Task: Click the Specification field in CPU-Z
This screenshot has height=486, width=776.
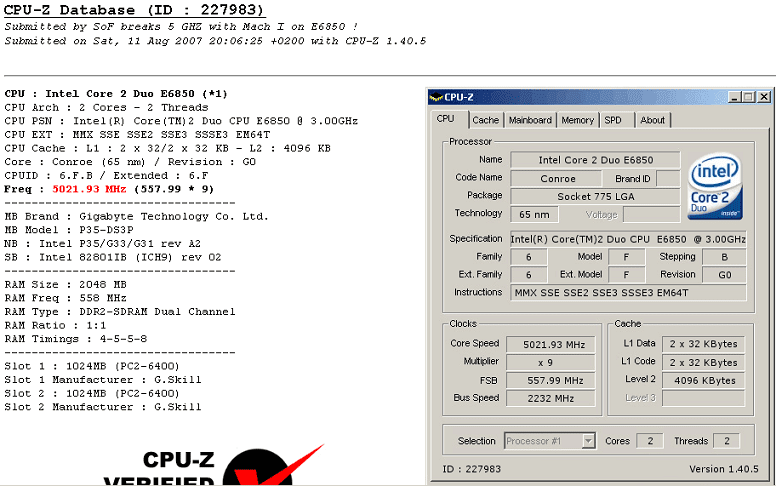Action: click(628, 239)
